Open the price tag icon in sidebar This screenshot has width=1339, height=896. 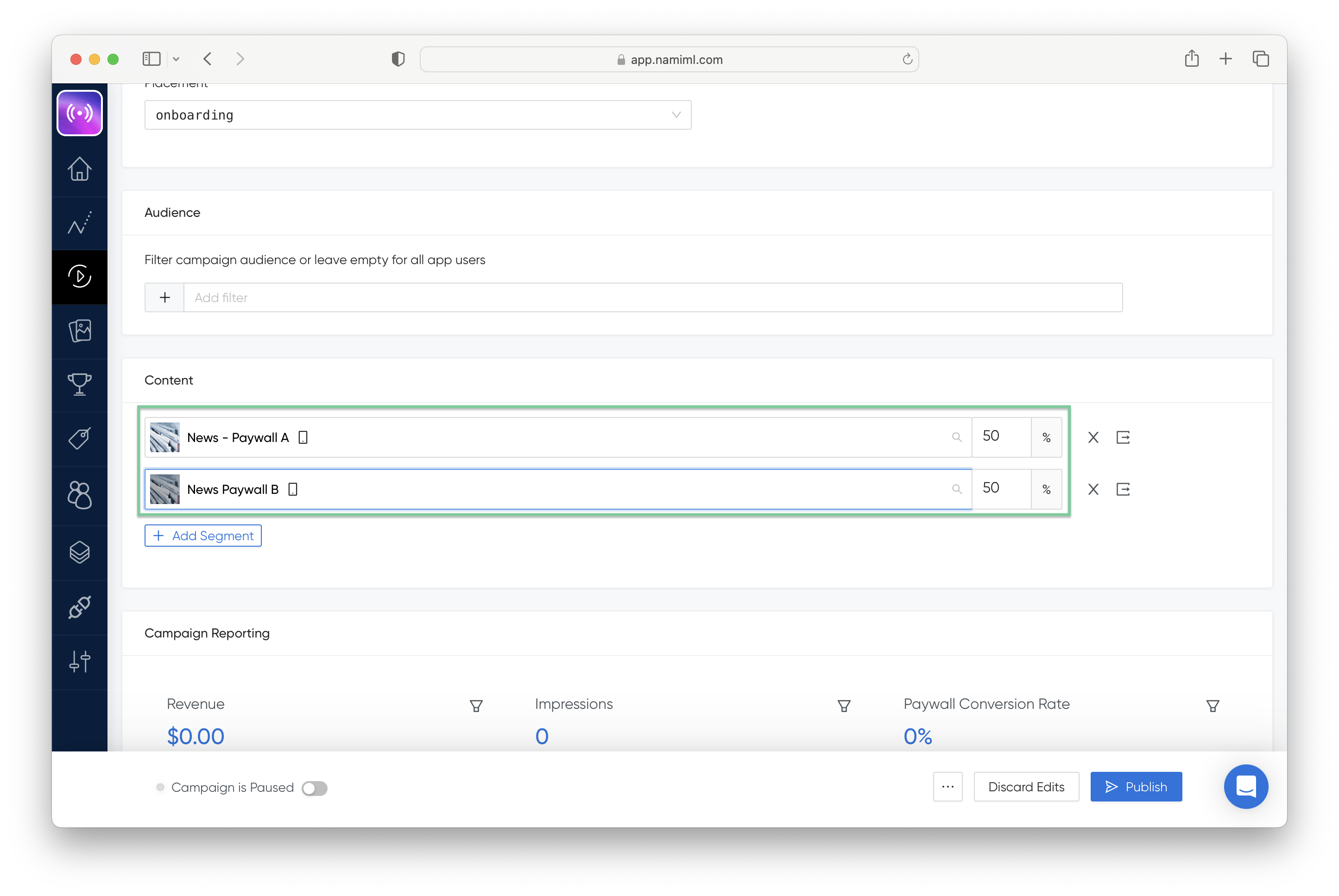pos(79,439)
